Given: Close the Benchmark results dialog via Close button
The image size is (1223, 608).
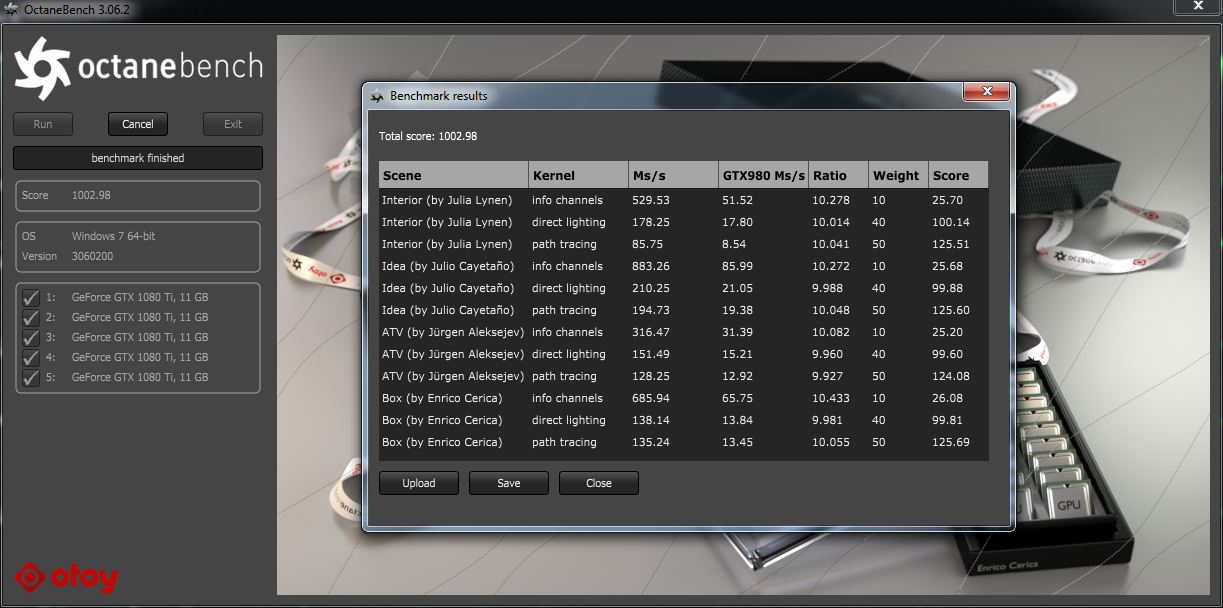Looking at the screenshot, I should 599,483.
